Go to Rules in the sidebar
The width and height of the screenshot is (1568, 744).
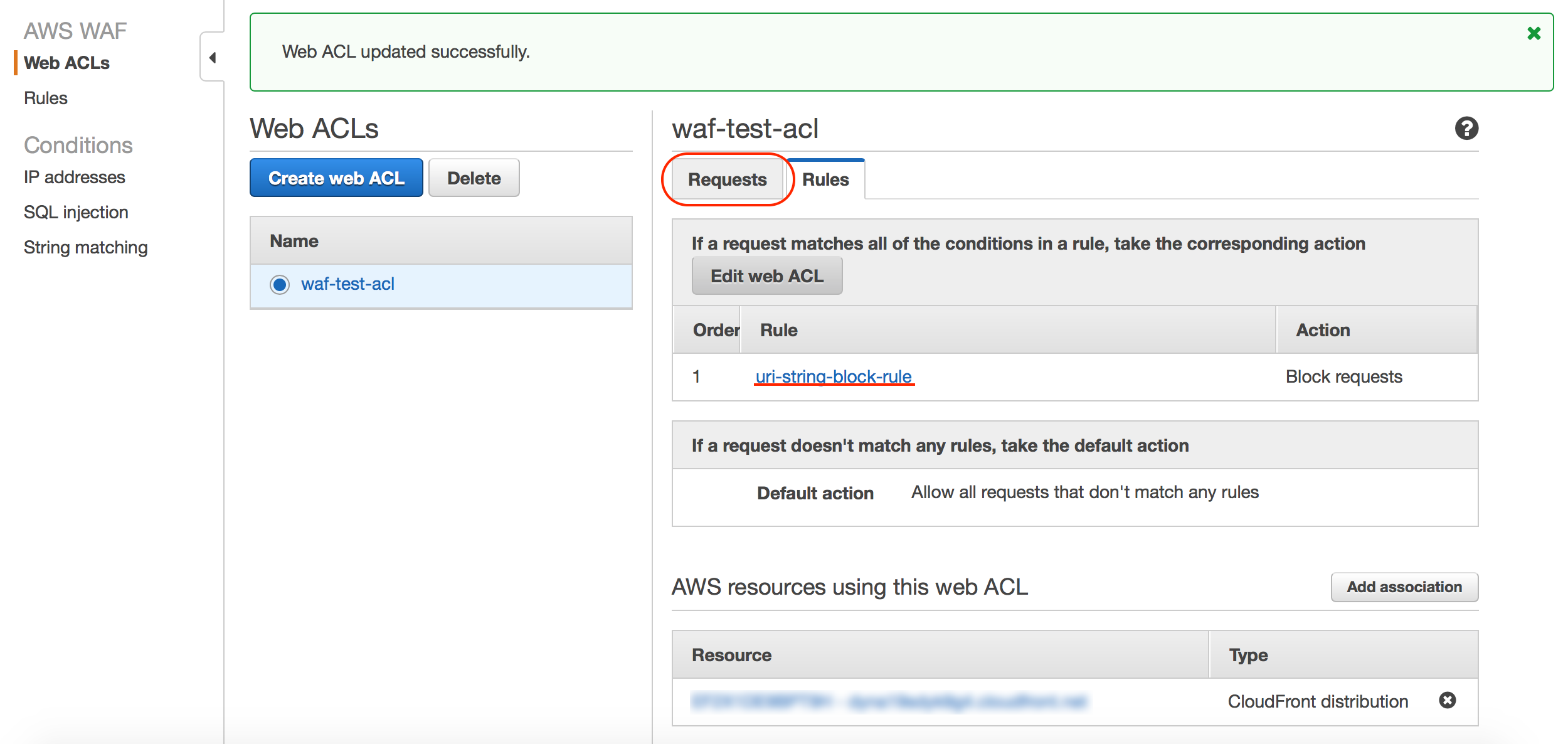45,98
